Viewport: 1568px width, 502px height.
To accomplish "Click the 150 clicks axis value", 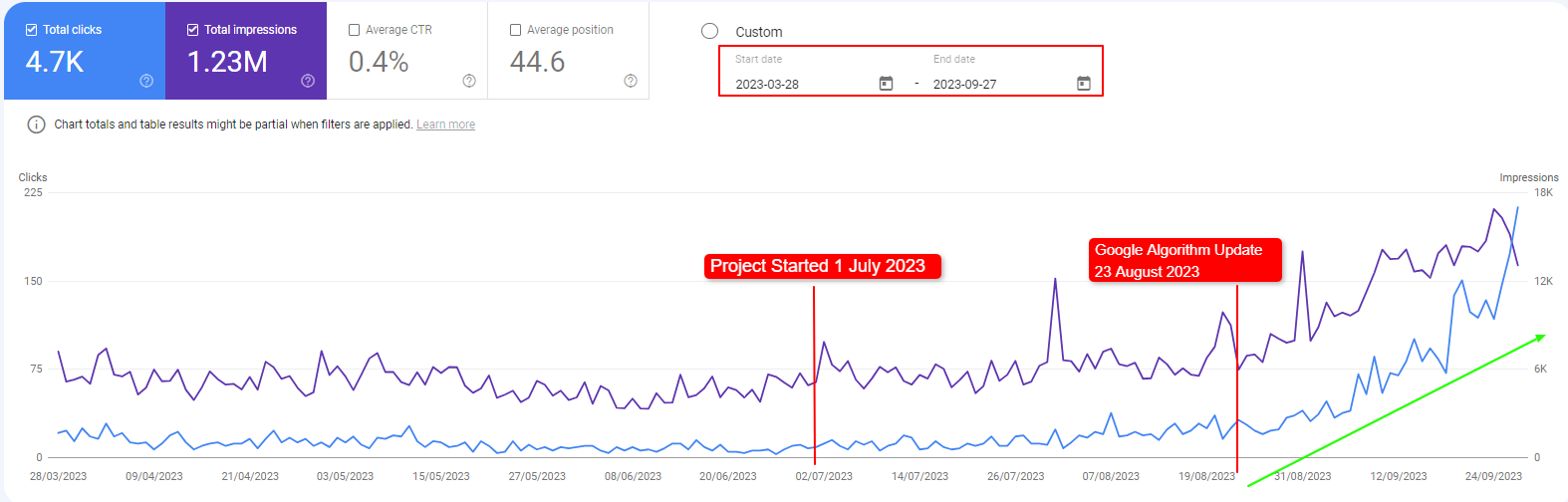I will [33, 281].
